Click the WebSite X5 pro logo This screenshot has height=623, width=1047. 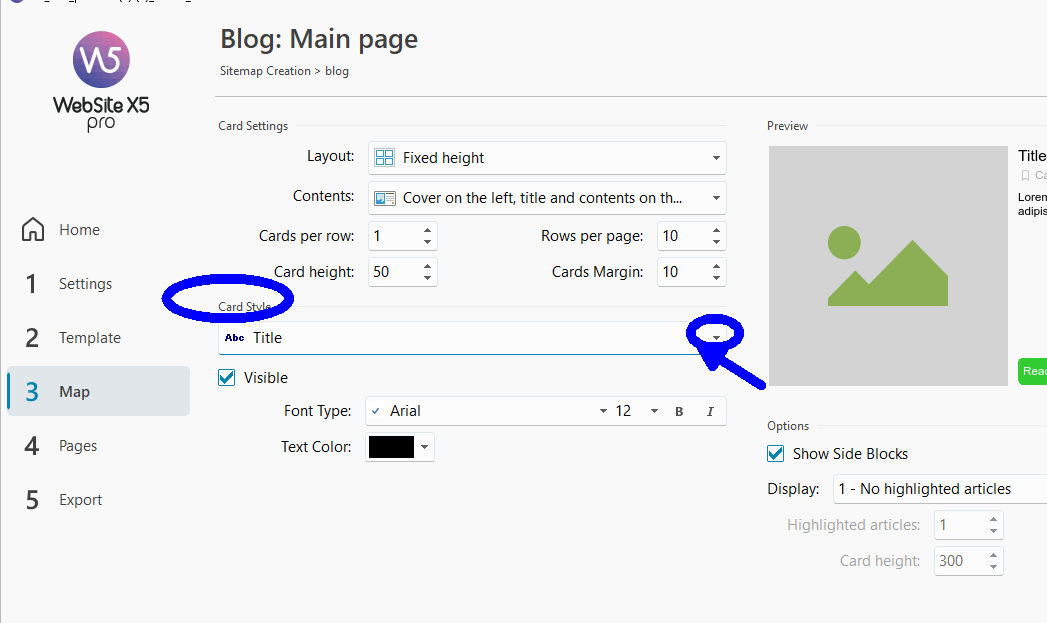(100, 80)
